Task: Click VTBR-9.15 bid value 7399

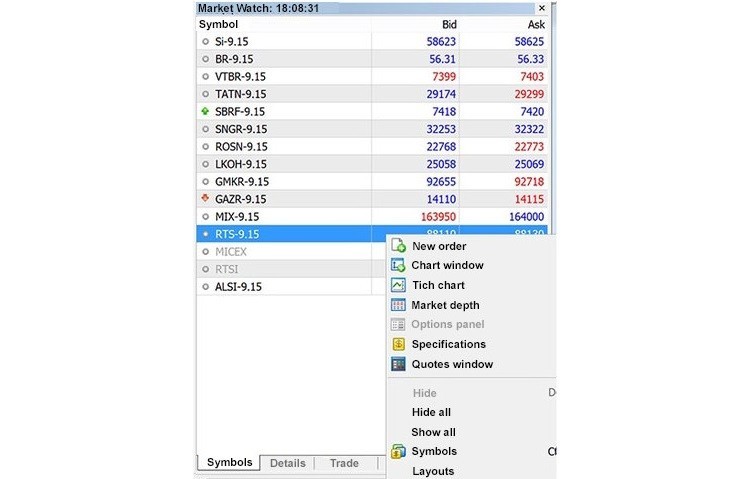Action: click(444, 77)
